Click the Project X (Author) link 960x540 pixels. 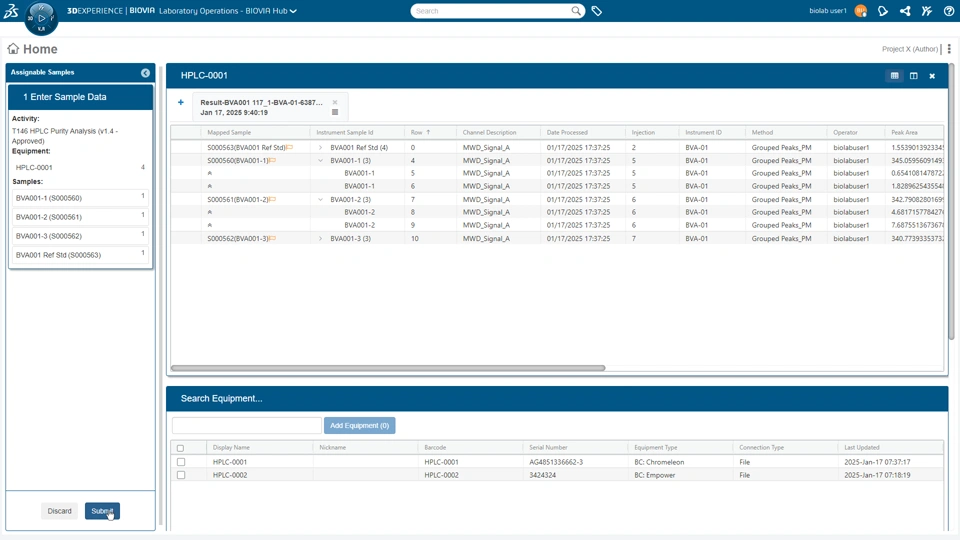point(910,49)
